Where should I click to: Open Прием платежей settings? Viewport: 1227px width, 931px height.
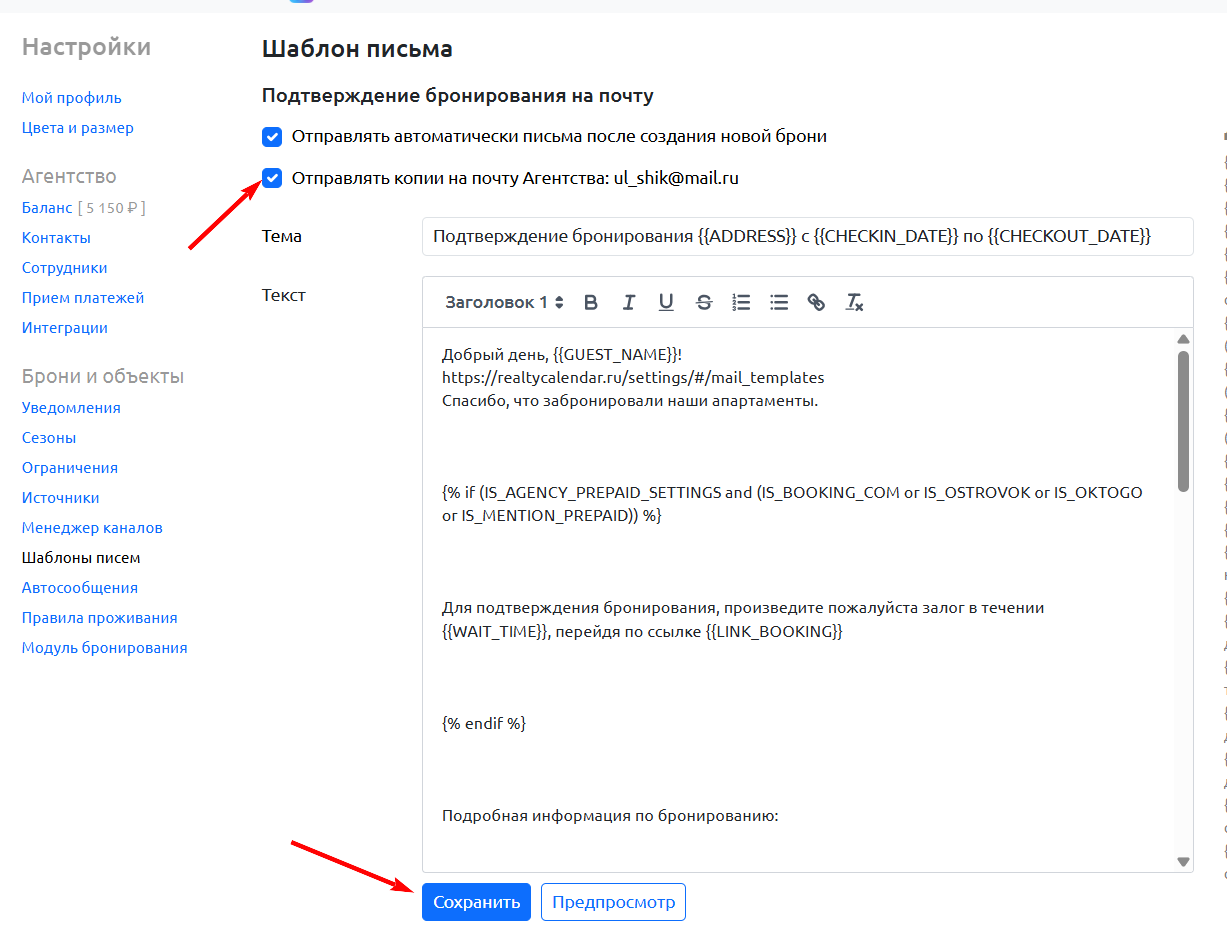pos(83,298)
